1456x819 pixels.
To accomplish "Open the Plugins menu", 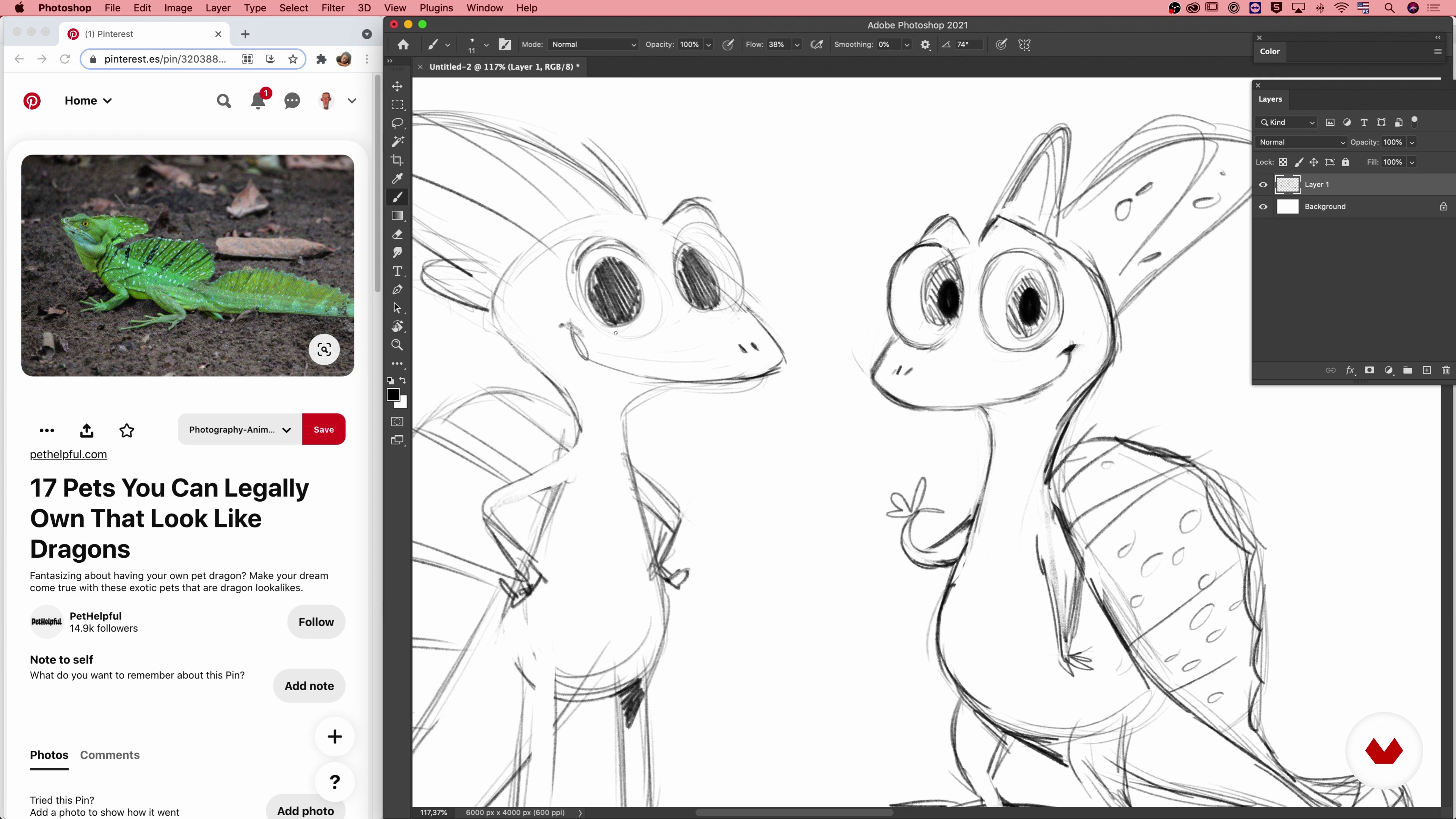I will point(436,8).
